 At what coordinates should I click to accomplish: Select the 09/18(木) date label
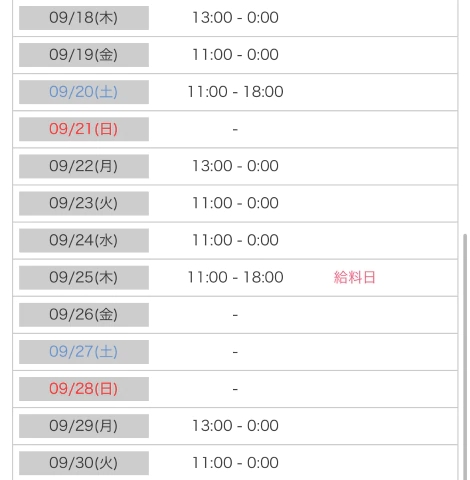(x=84, y=18)
